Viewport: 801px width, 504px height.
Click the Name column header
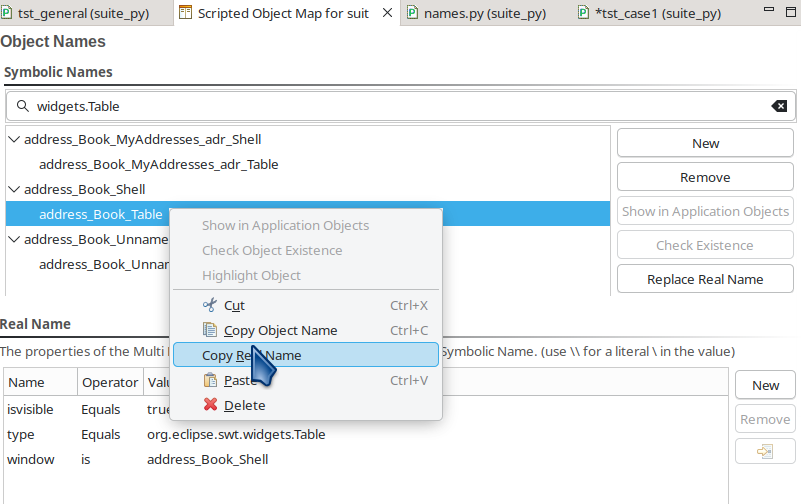coord(41,382)
